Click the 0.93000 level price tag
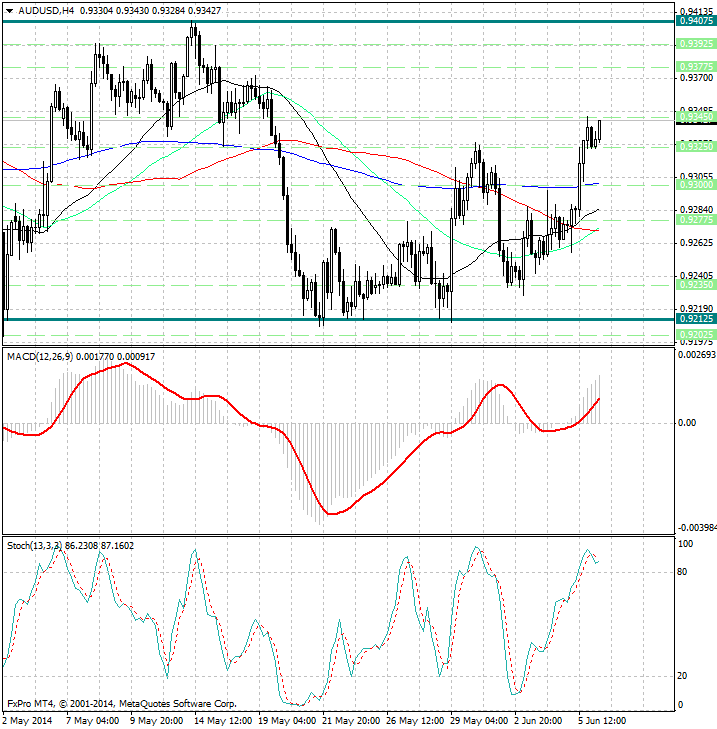717x729 pixels. click(695, 185)
